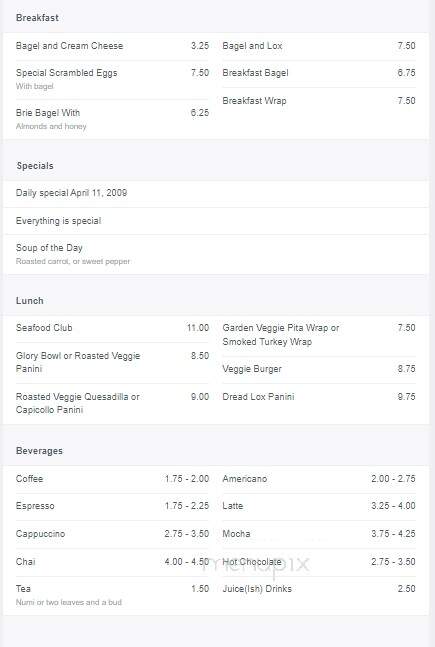The image size is (435, 647).
Task: Choose the Mocha drink entry
Action: pos(319,534)
